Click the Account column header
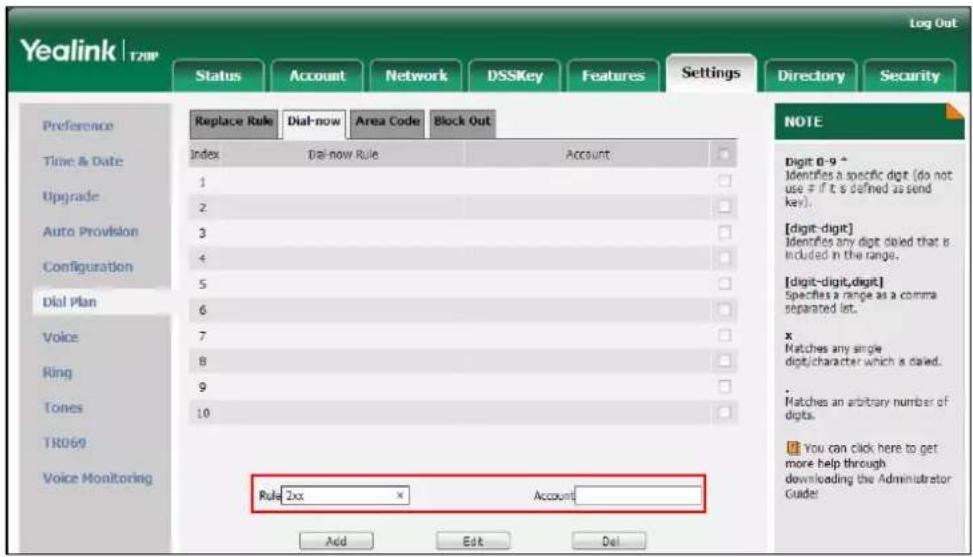 [x=587, y=154]
